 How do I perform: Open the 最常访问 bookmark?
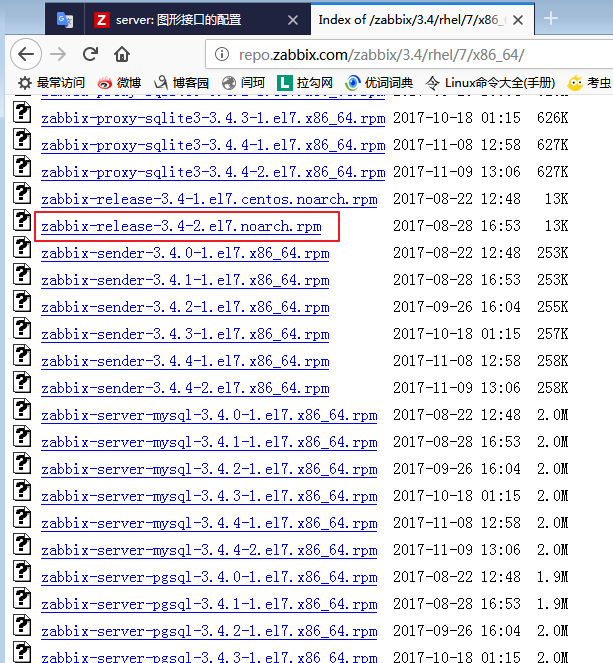[x=51, y=83]
